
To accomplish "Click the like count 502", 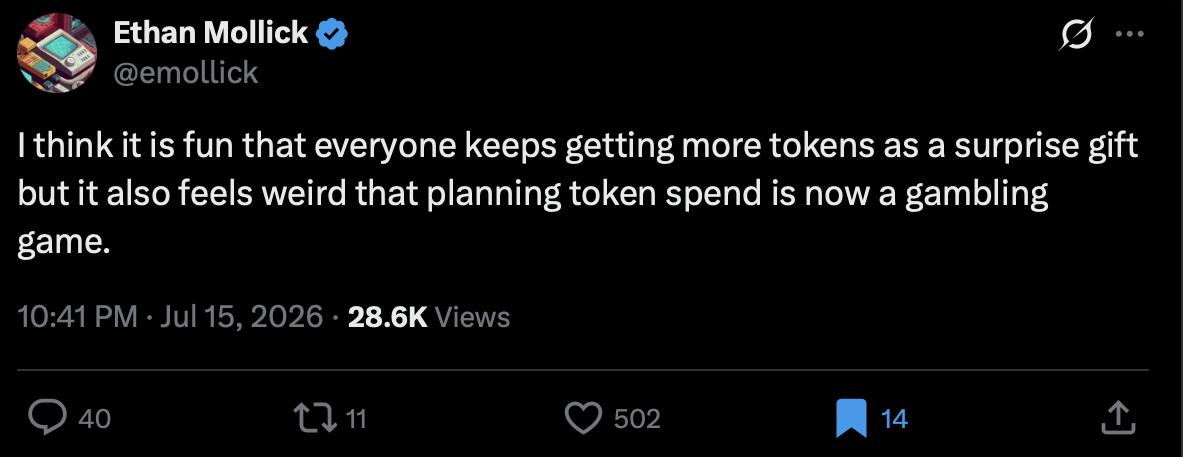I will [638, 419].
